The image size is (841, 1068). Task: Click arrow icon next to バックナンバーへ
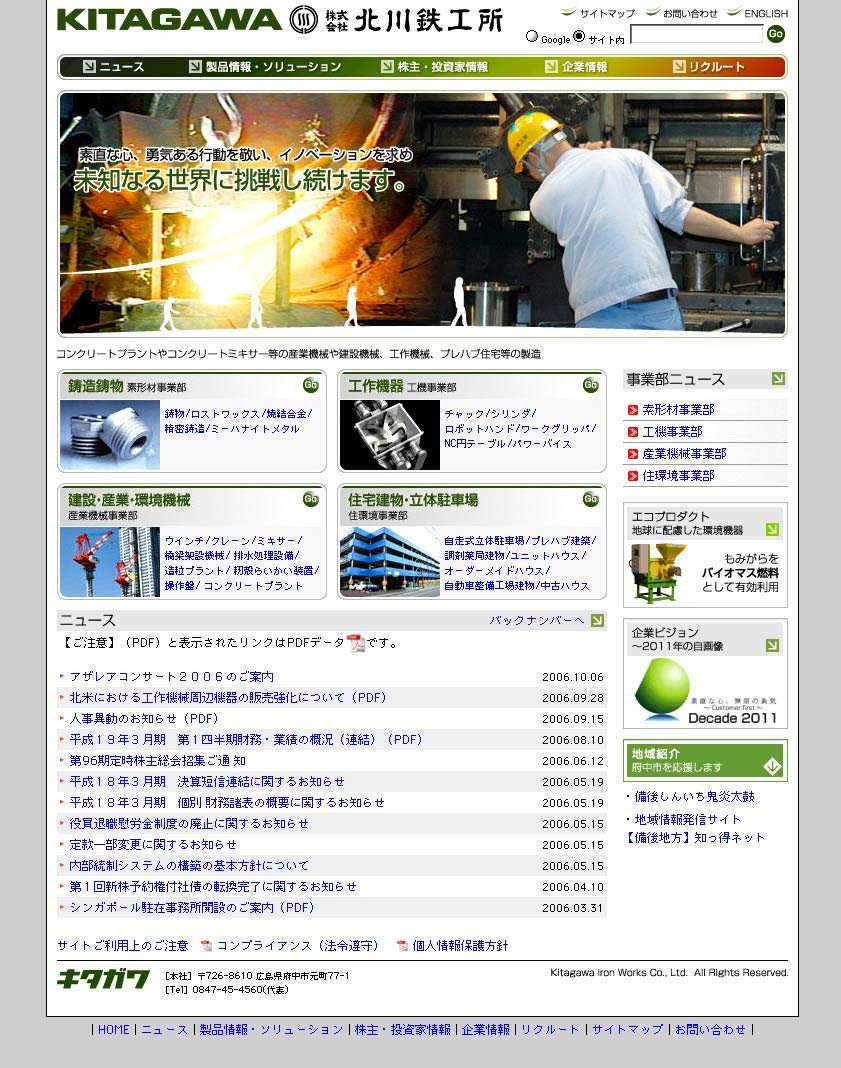click(x=597, y=621)
